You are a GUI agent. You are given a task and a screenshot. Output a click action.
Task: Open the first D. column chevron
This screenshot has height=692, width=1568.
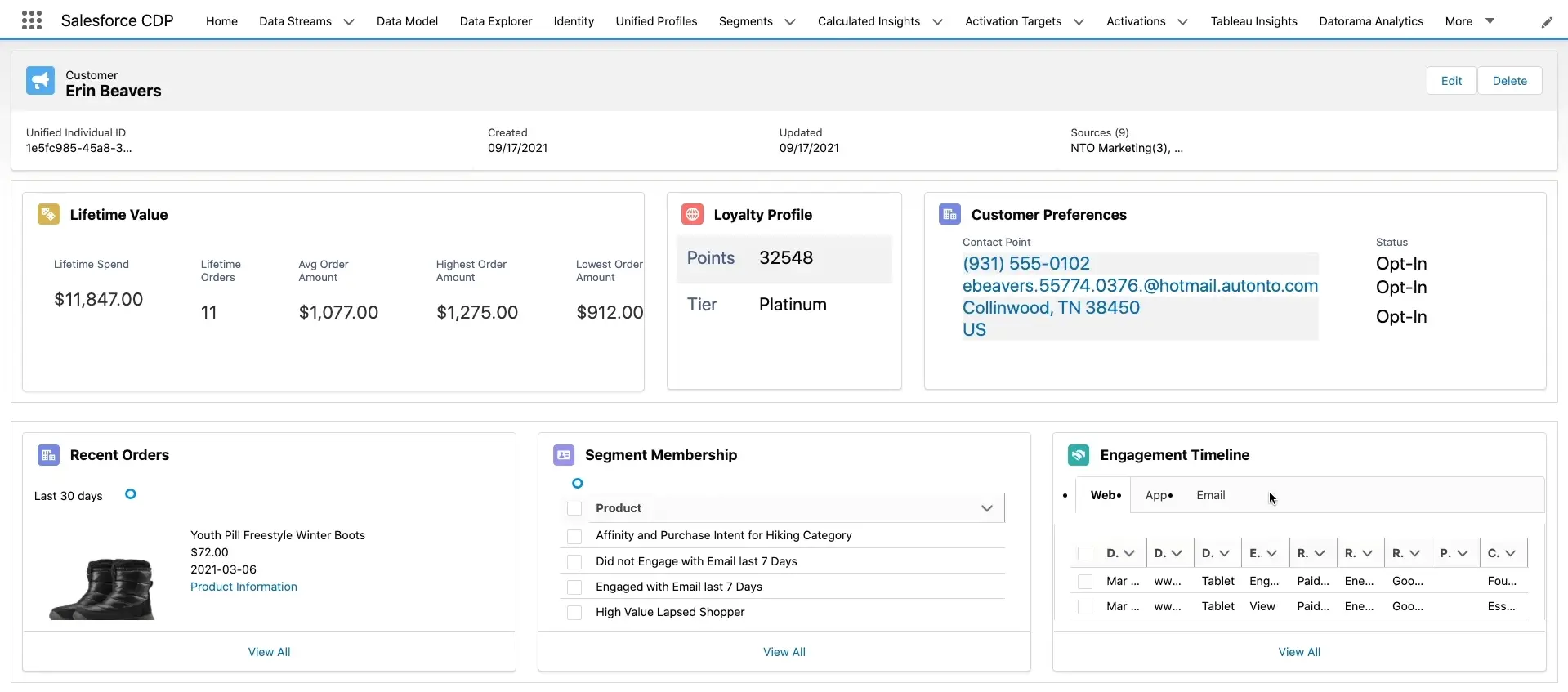click(1129, 553)
